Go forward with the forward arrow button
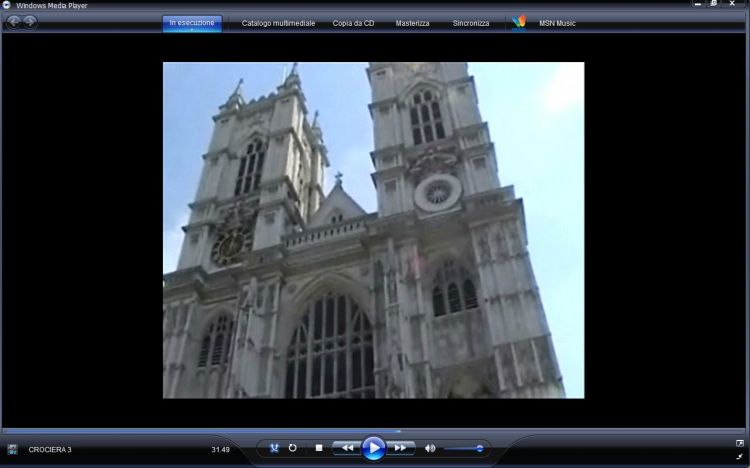The image size is (750, 468). click(30, 22)
